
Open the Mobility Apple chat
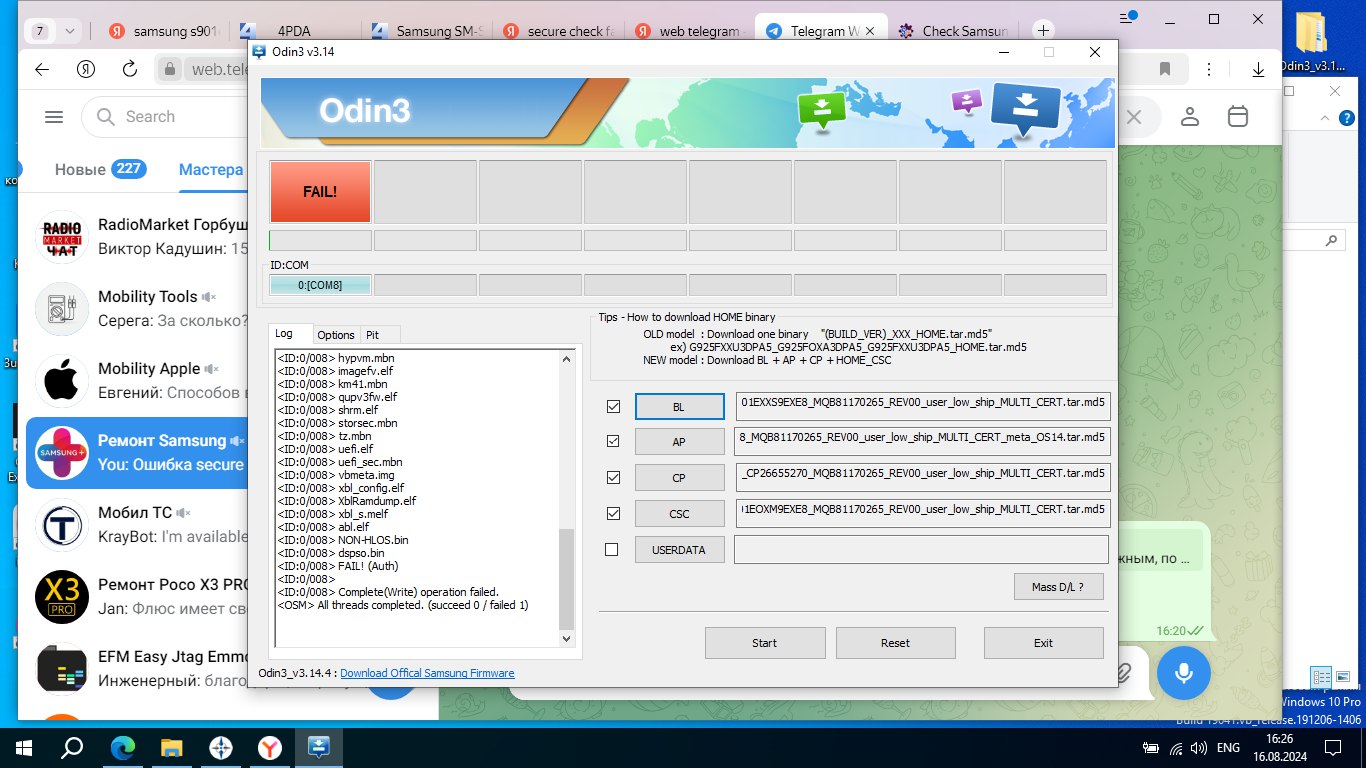137,381
